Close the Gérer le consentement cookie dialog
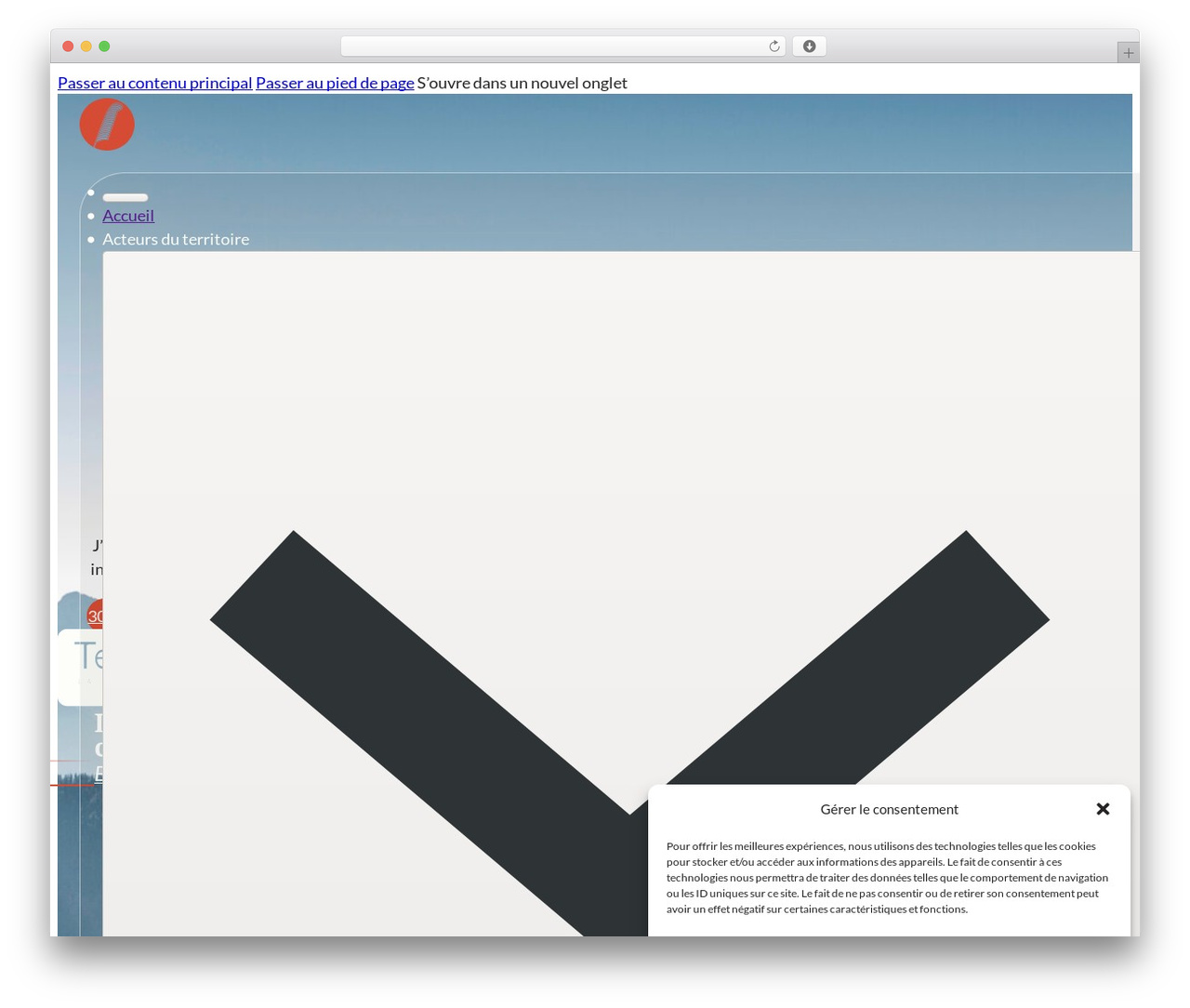 pyautogui.click(x=1103, y=809)
